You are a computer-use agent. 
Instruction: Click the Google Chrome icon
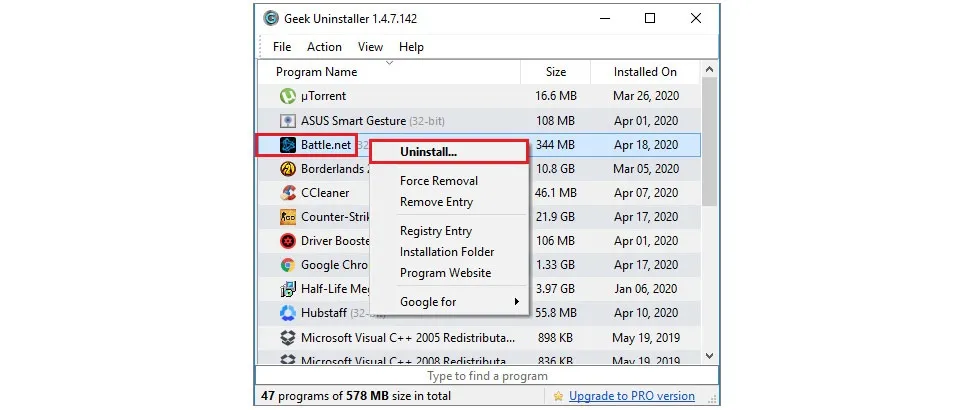click(x=287, y=265)
